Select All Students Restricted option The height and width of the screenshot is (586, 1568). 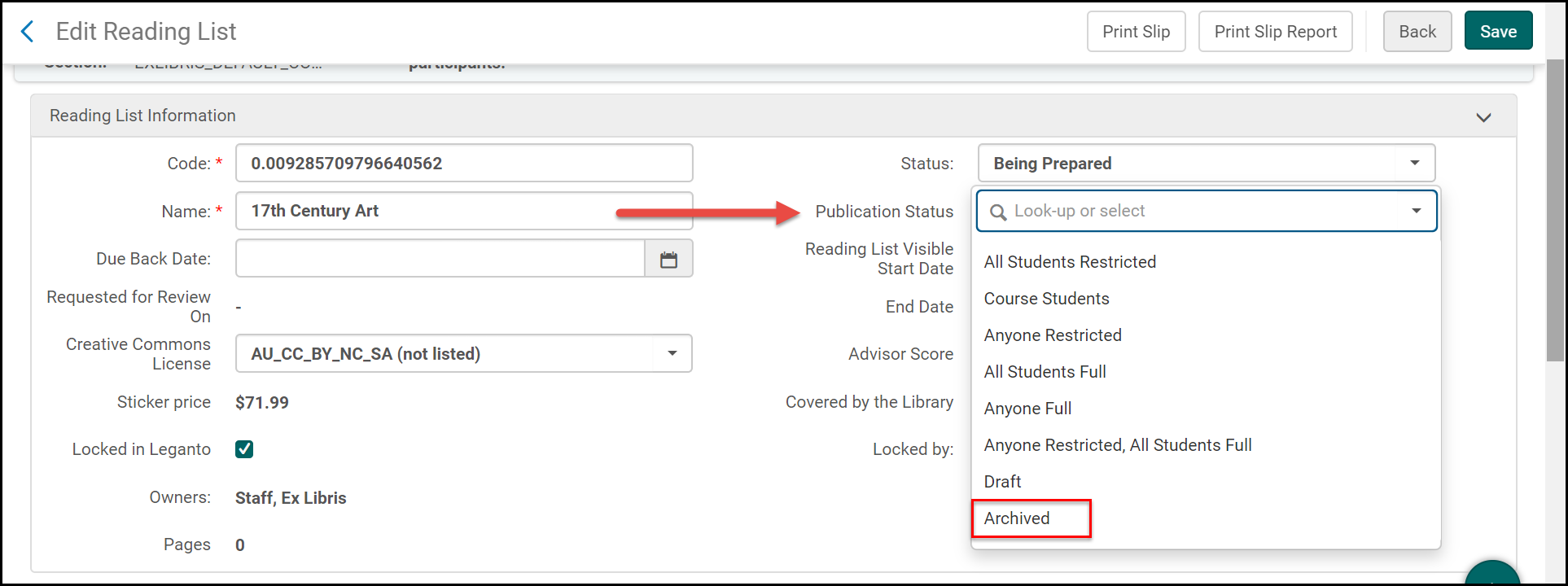1070,262
